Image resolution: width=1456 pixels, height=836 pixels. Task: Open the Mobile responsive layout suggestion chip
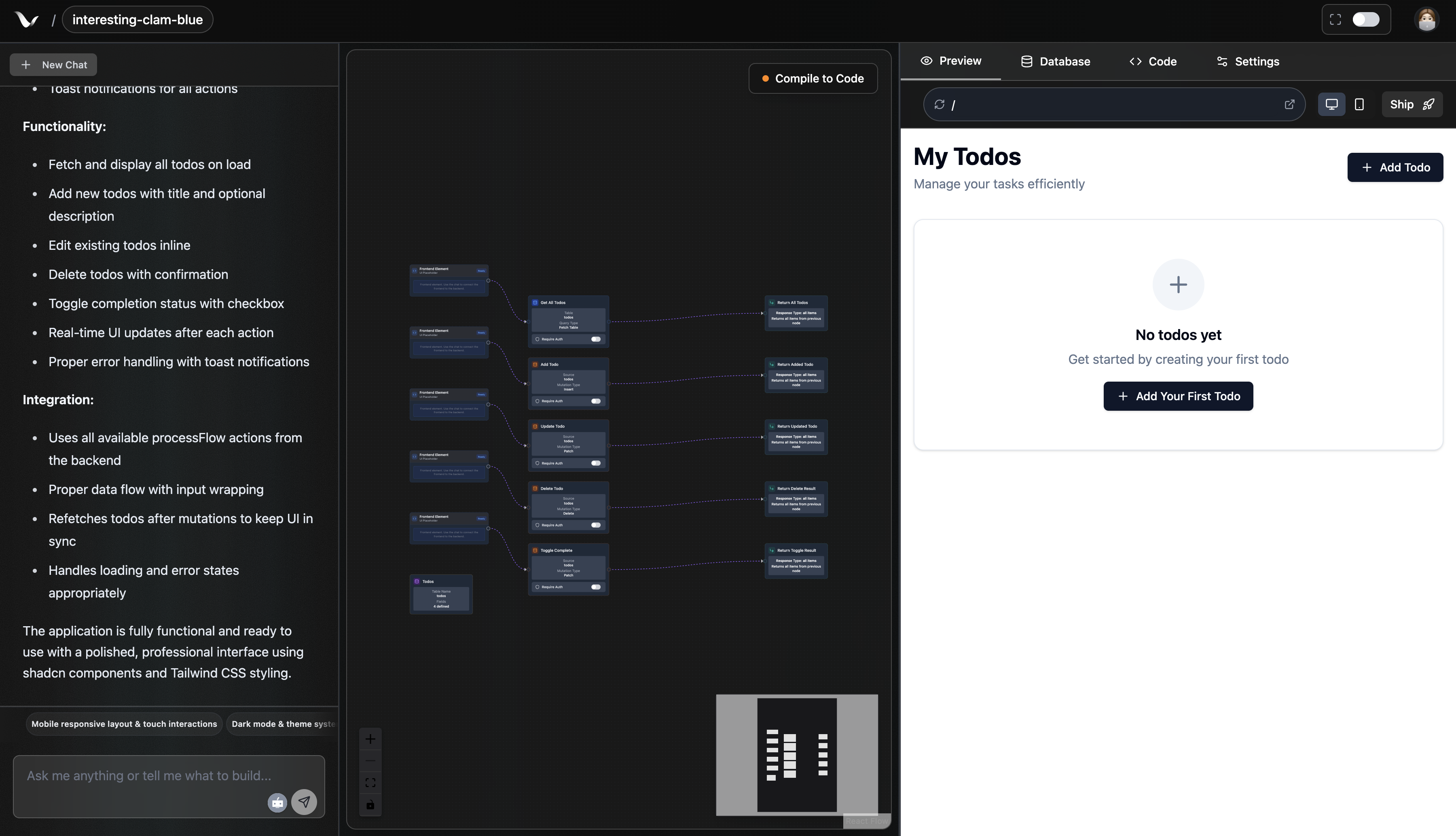(123, 724)
